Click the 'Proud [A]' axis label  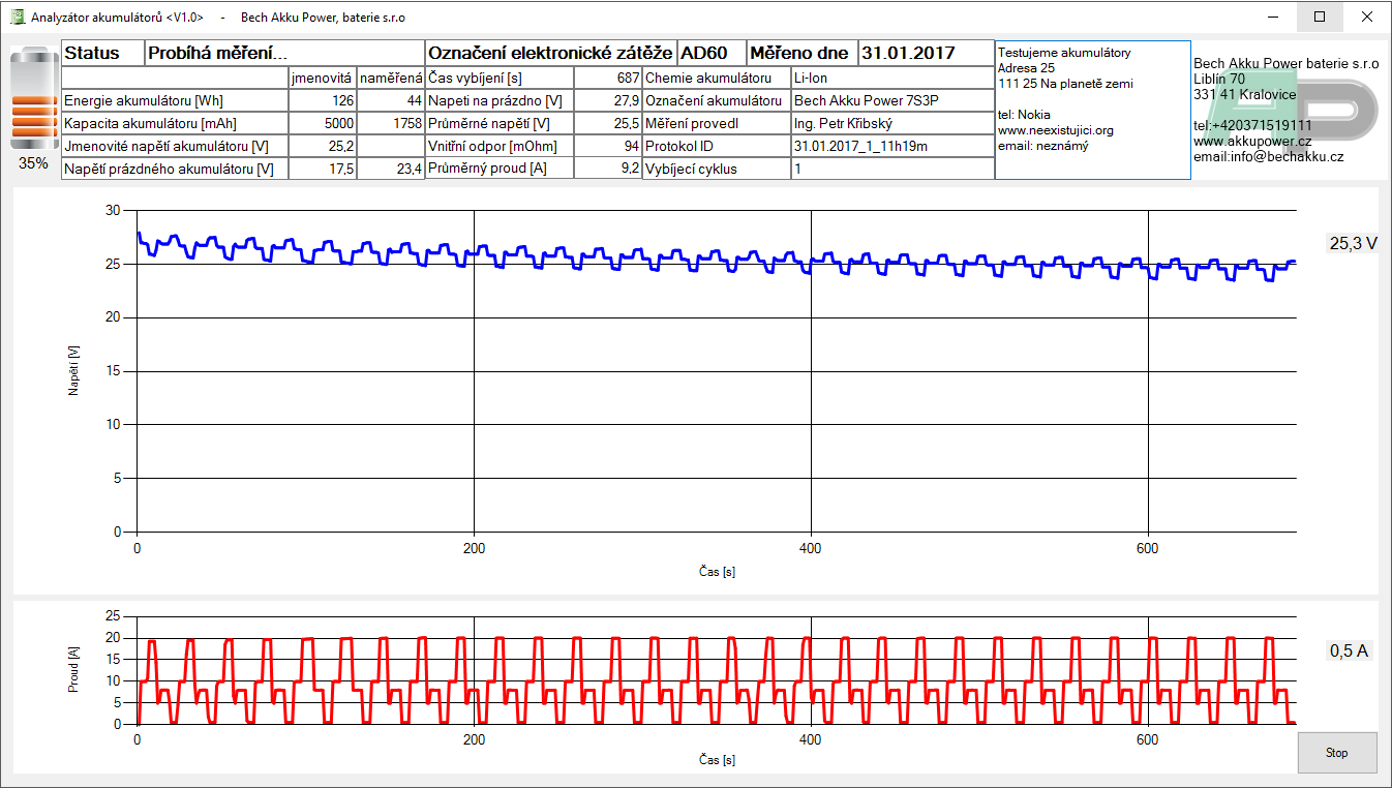pyautogui.click(x=73, y=669)
